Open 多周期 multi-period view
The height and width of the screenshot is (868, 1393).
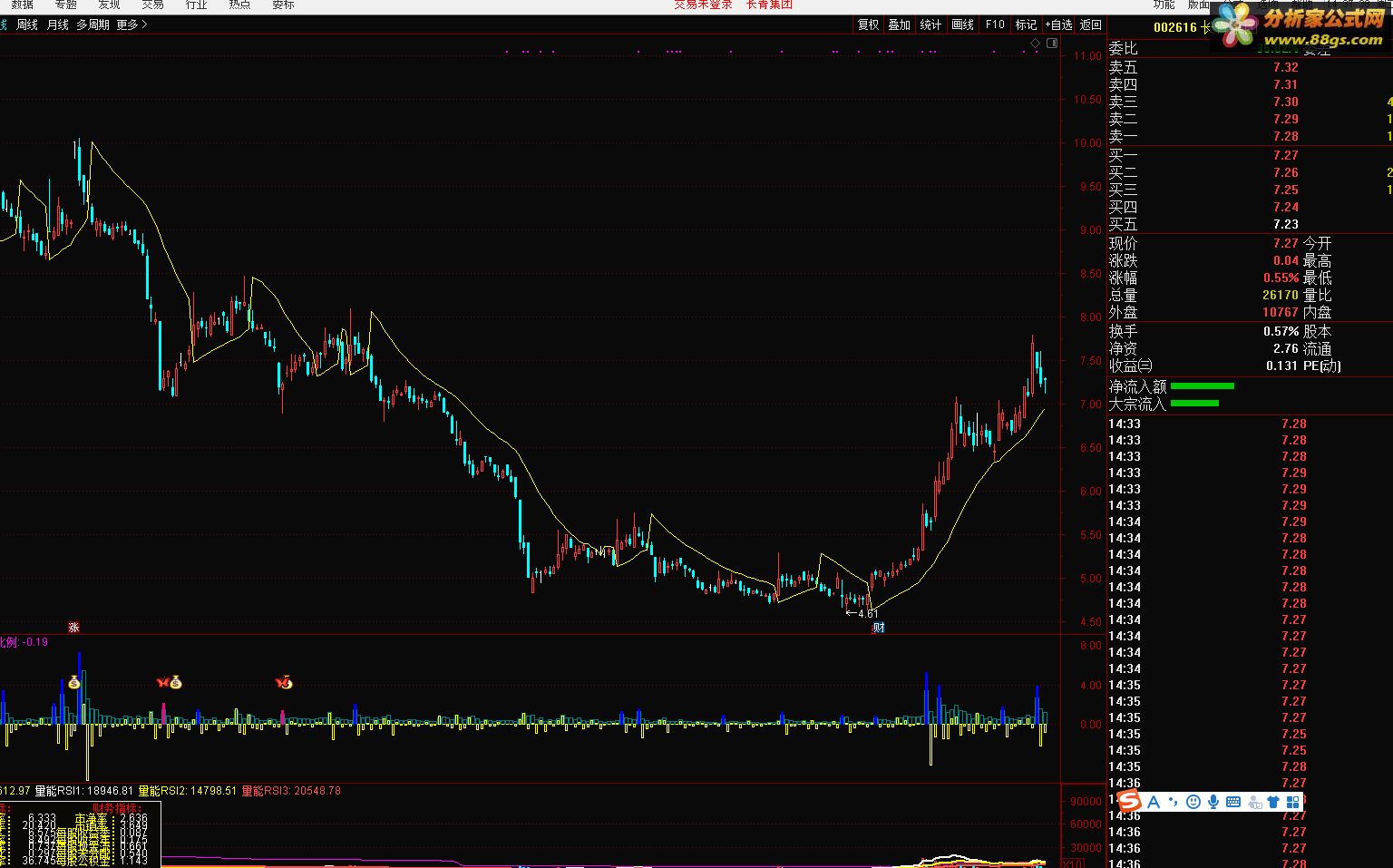click(x=93, y=24)
